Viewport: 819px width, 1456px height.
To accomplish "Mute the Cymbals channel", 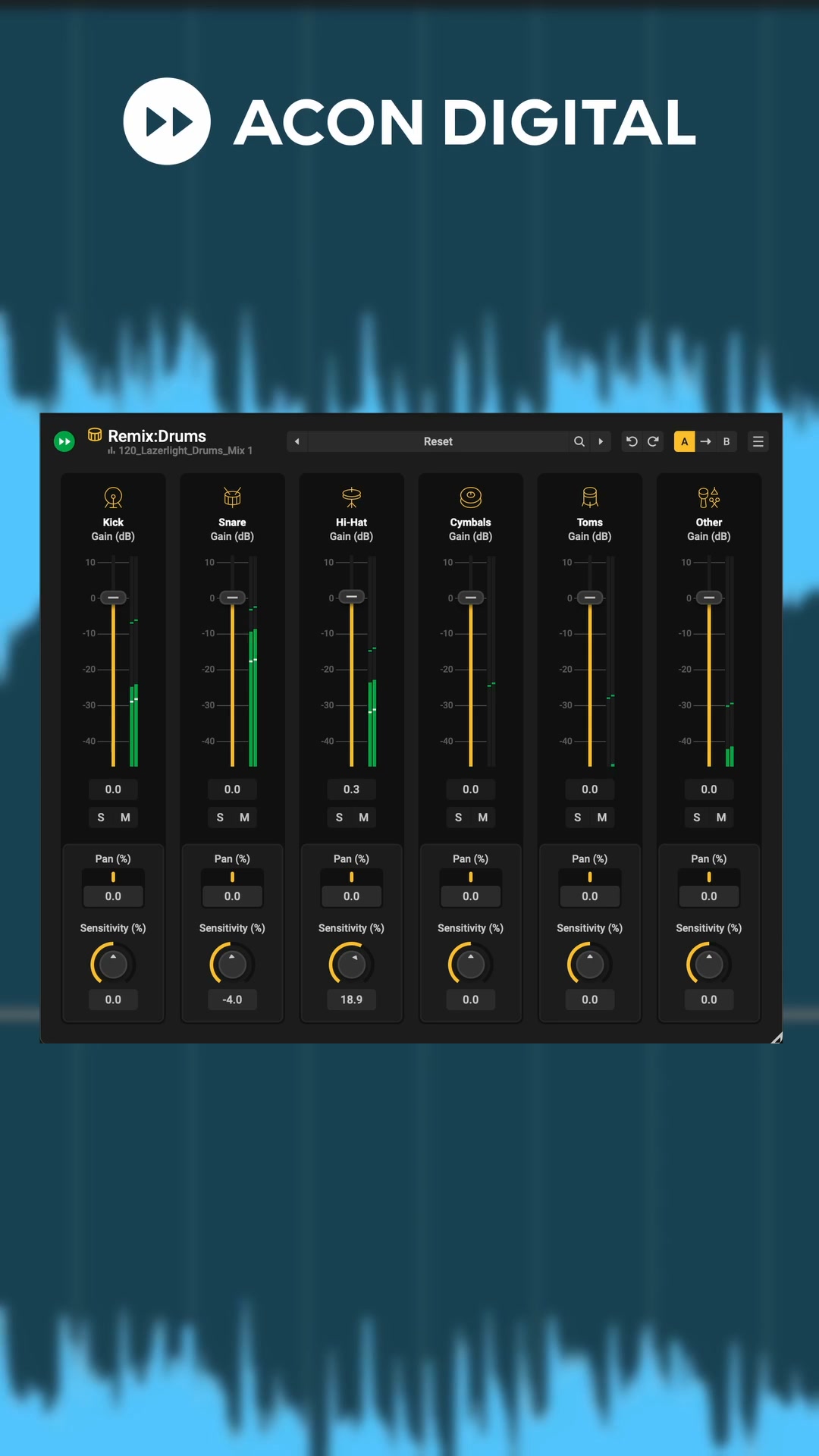I will [x=483, y=817].
